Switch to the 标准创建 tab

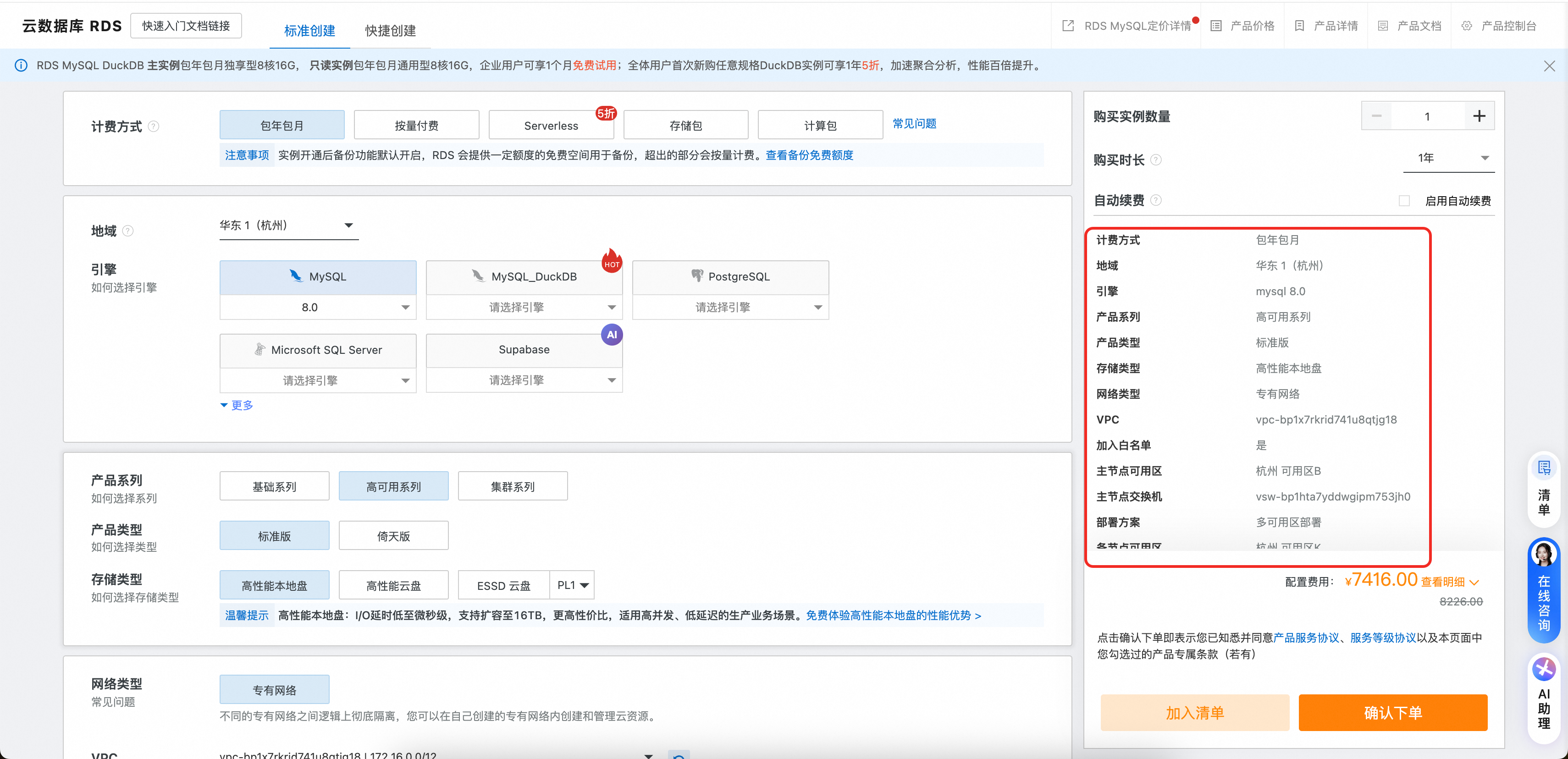tap(310, 30)
